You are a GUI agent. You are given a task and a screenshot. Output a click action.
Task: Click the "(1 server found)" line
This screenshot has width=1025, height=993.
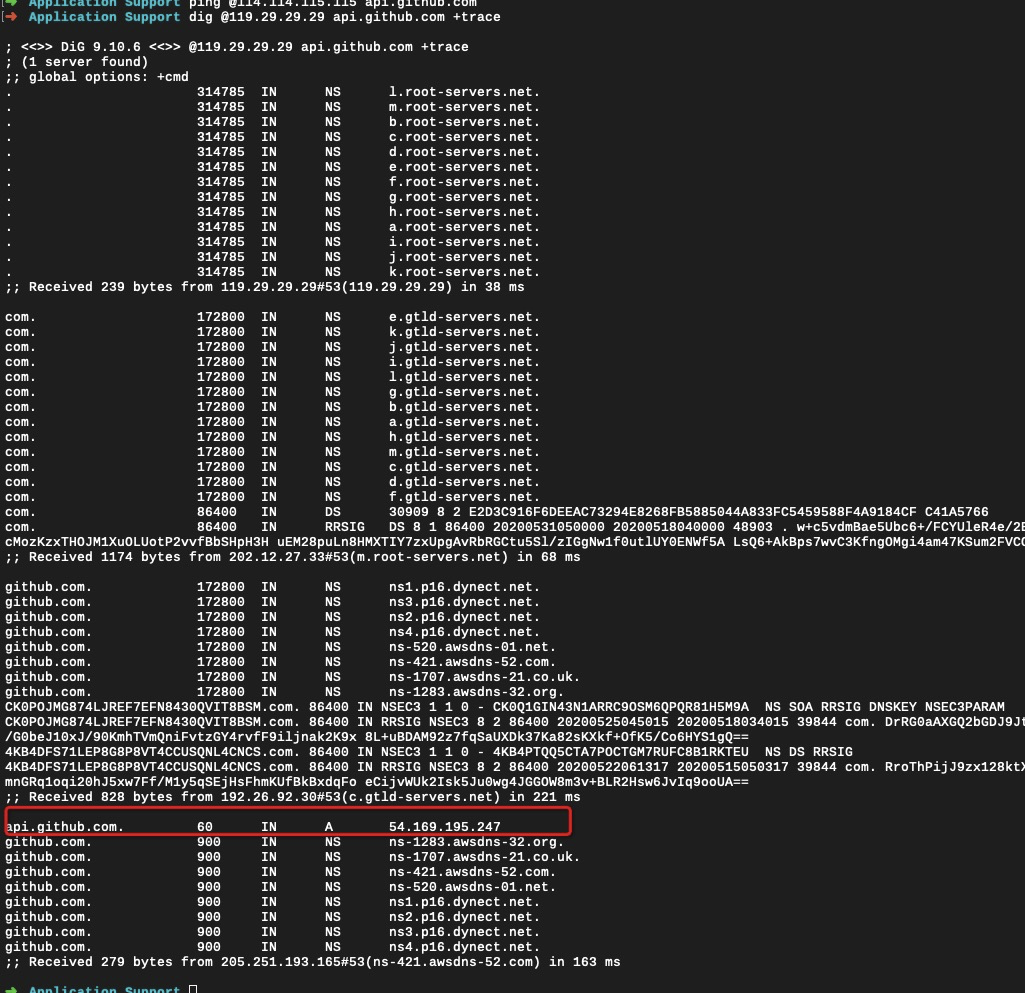[x=77, y=62]
